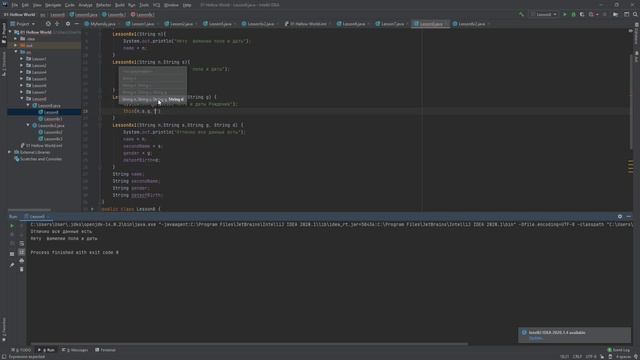Screen dimensions: 640x360
Task: Run with coverage using the shield icon
Action: pyautogui.click(x=582, y=14)
